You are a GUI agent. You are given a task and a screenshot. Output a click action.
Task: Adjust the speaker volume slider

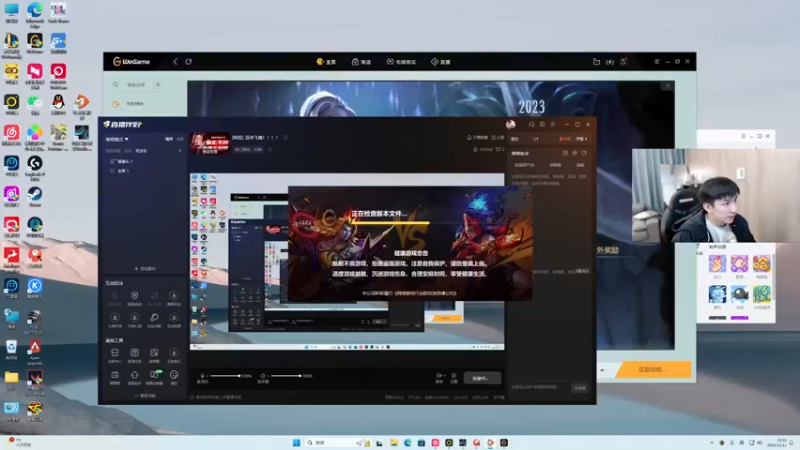(x=286, y=376)
